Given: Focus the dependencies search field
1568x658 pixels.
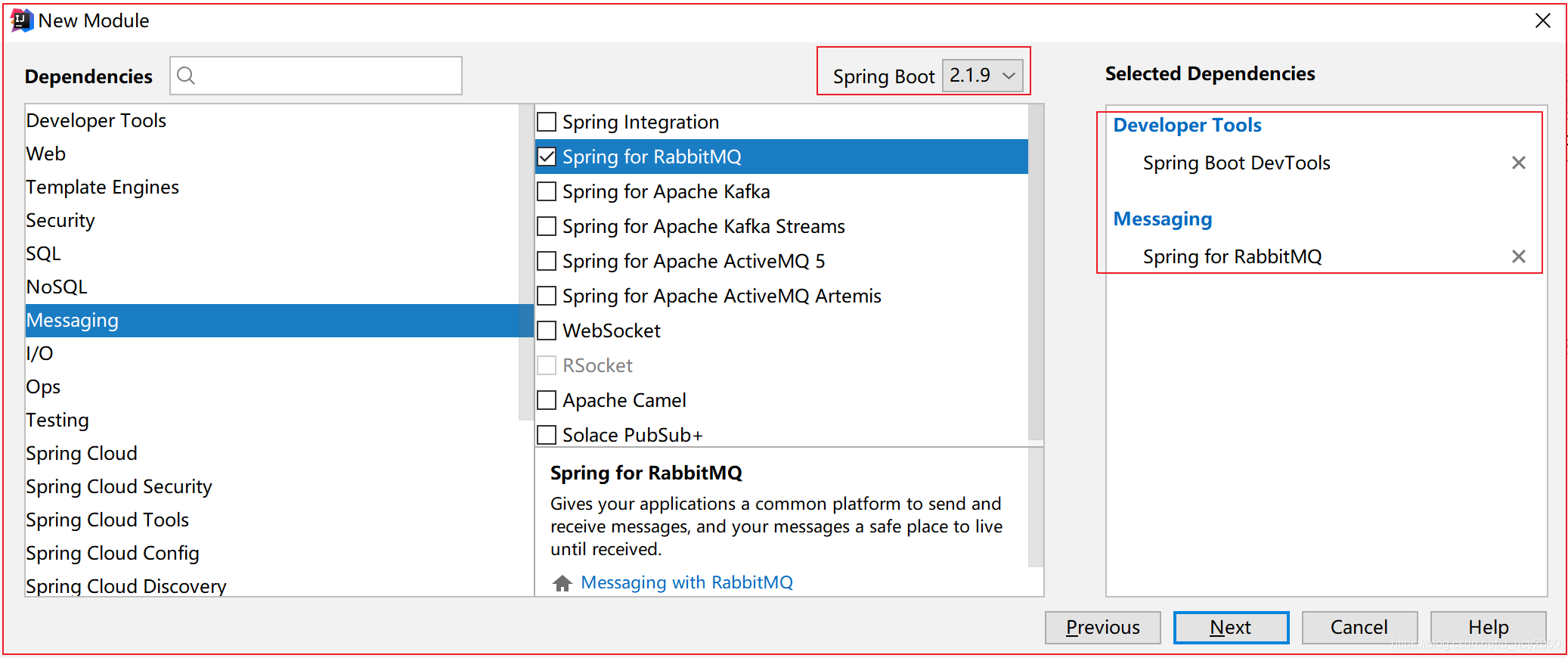Looking at the screenshot, I should point(316,76).
